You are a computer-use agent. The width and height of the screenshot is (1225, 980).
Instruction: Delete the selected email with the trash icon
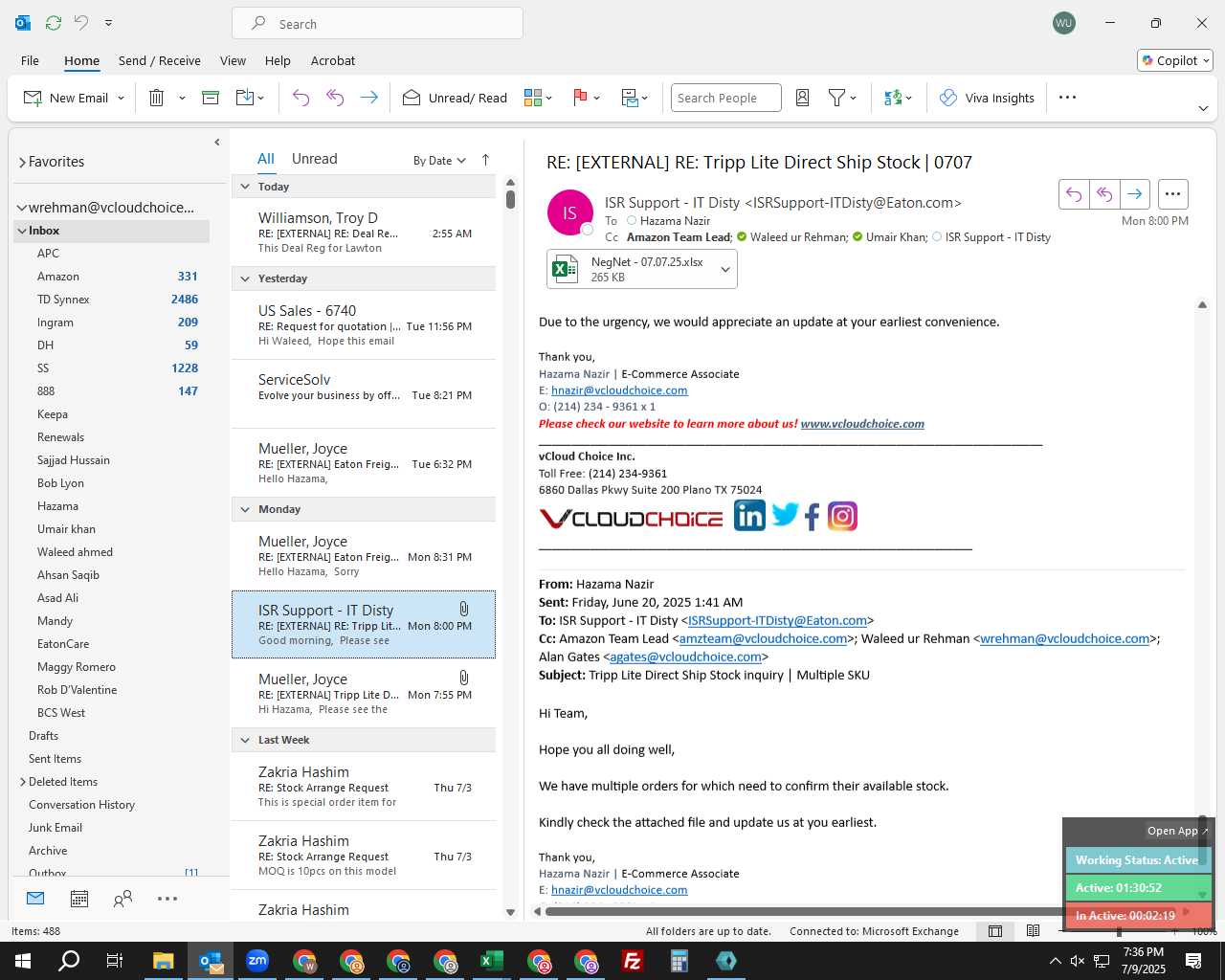click(157, 98)
